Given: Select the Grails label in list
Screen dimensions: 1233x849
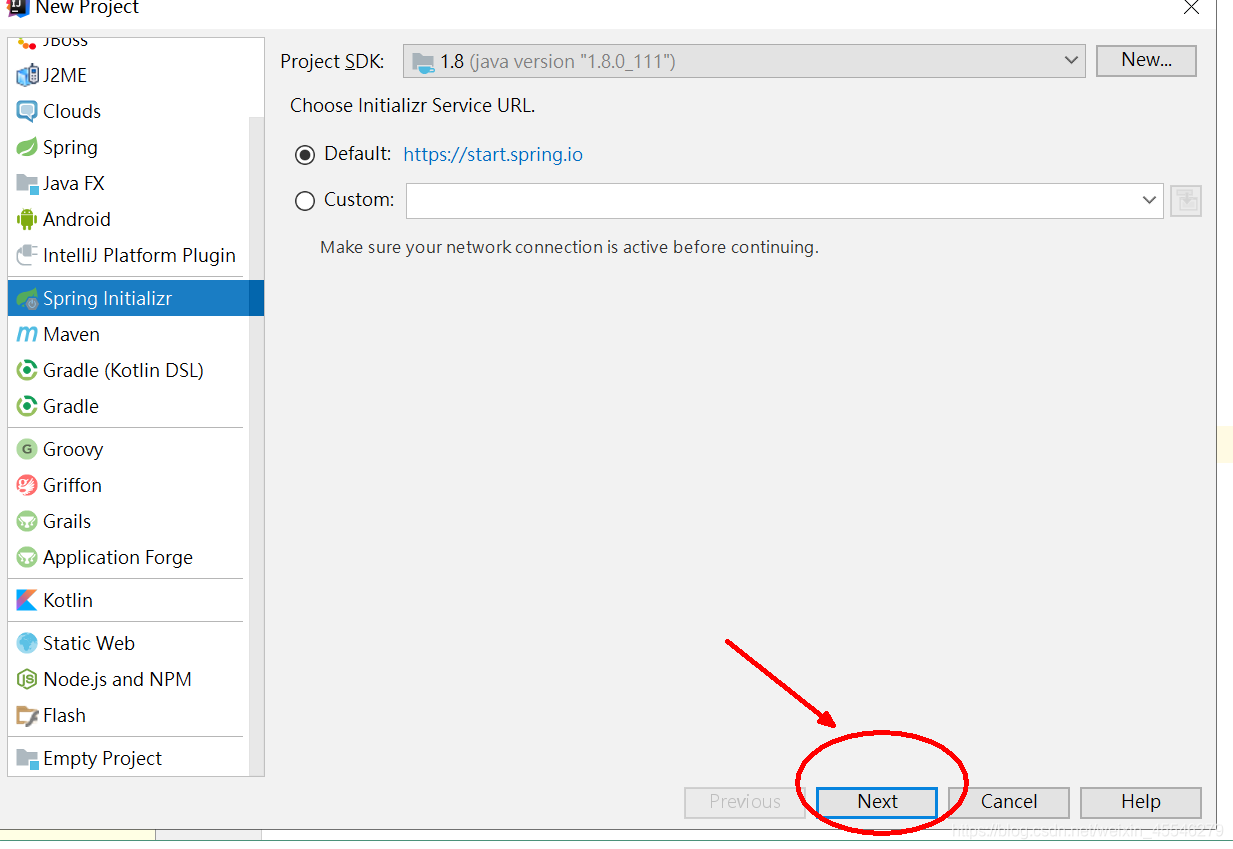Looking at the screenshot, I should coord(67,521).
